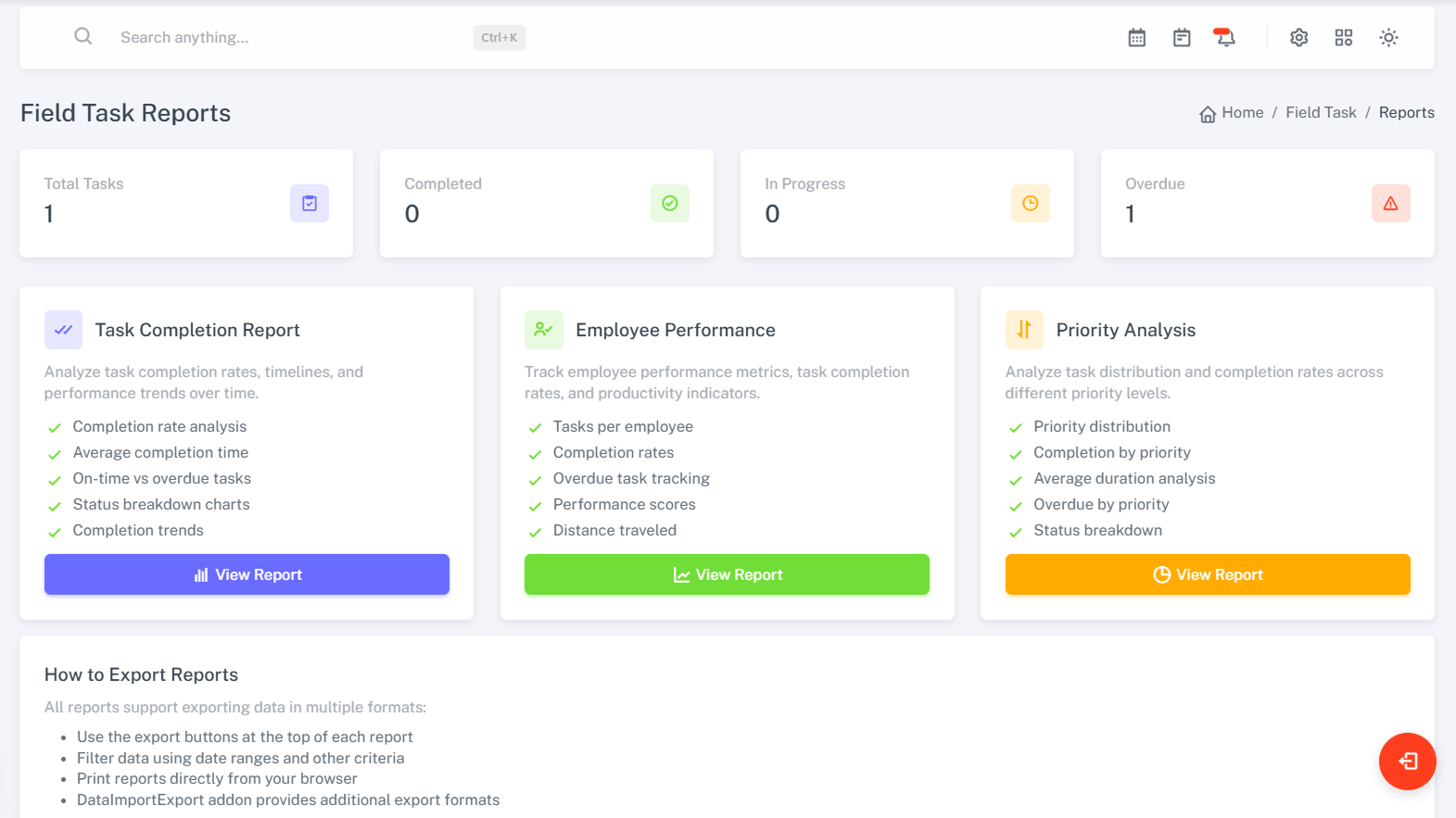Screen dimensions: 1456x818
Task: Toggle light/dark theme with sun icon
Action: (1388, 38)
